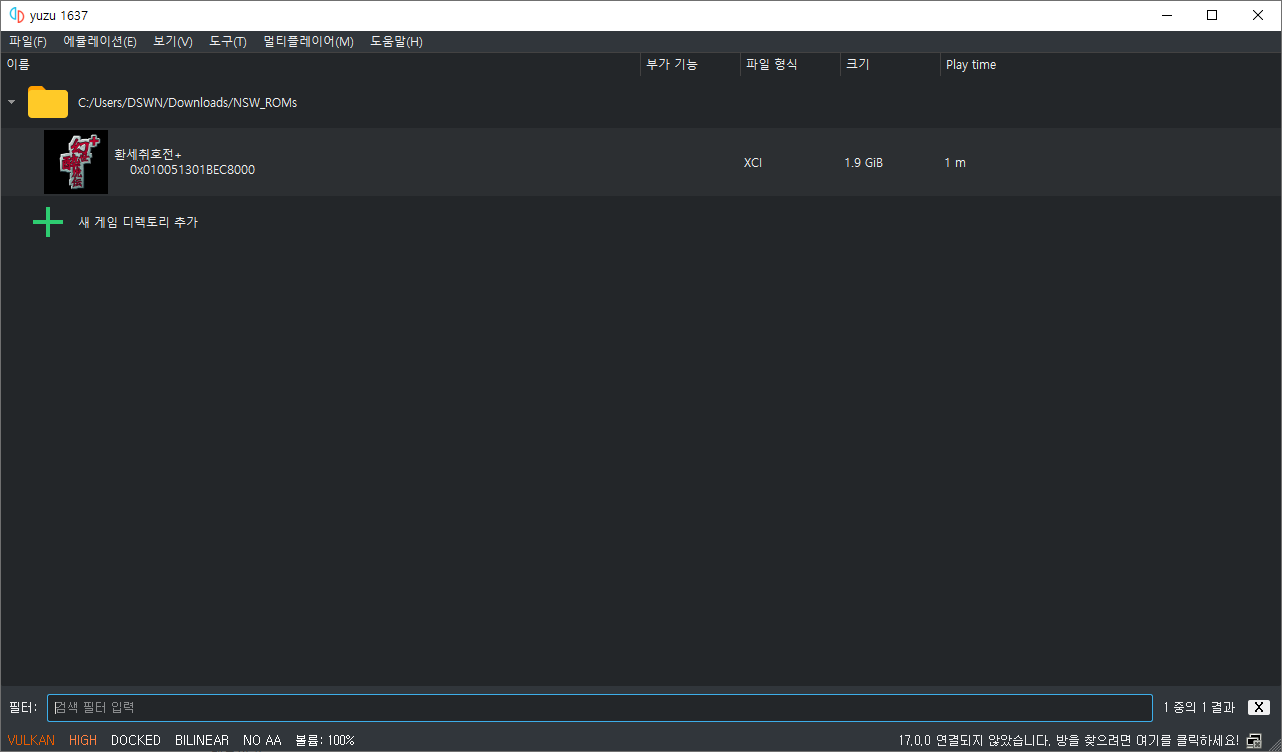Image resolution: width=1282 pixels, height=752 pixels.
Task: Click the 볼륨: 100% volume status button
Action: pos(325,740)
